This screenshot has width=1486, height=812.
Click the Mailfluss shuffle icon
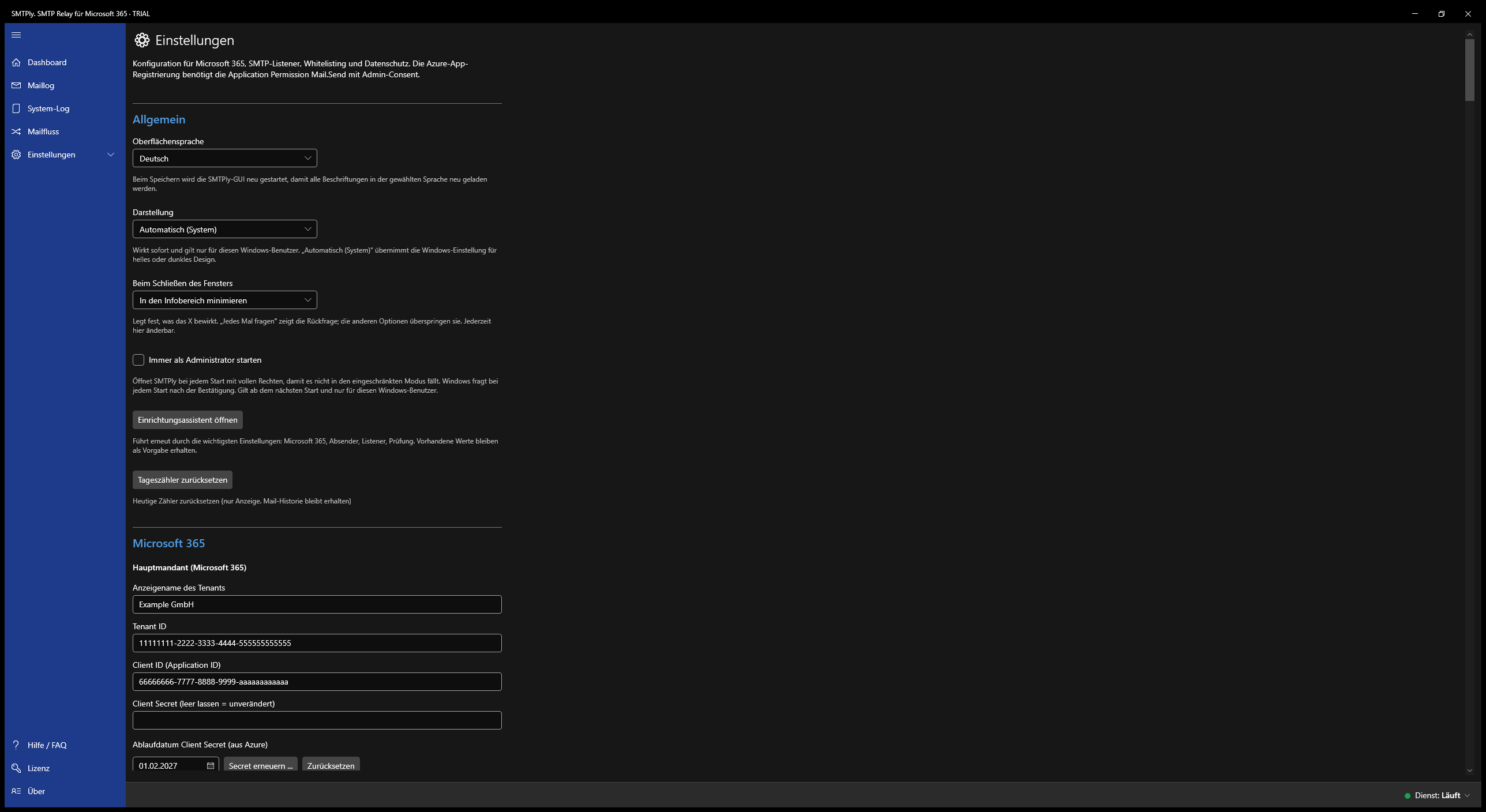coord(16,131)
